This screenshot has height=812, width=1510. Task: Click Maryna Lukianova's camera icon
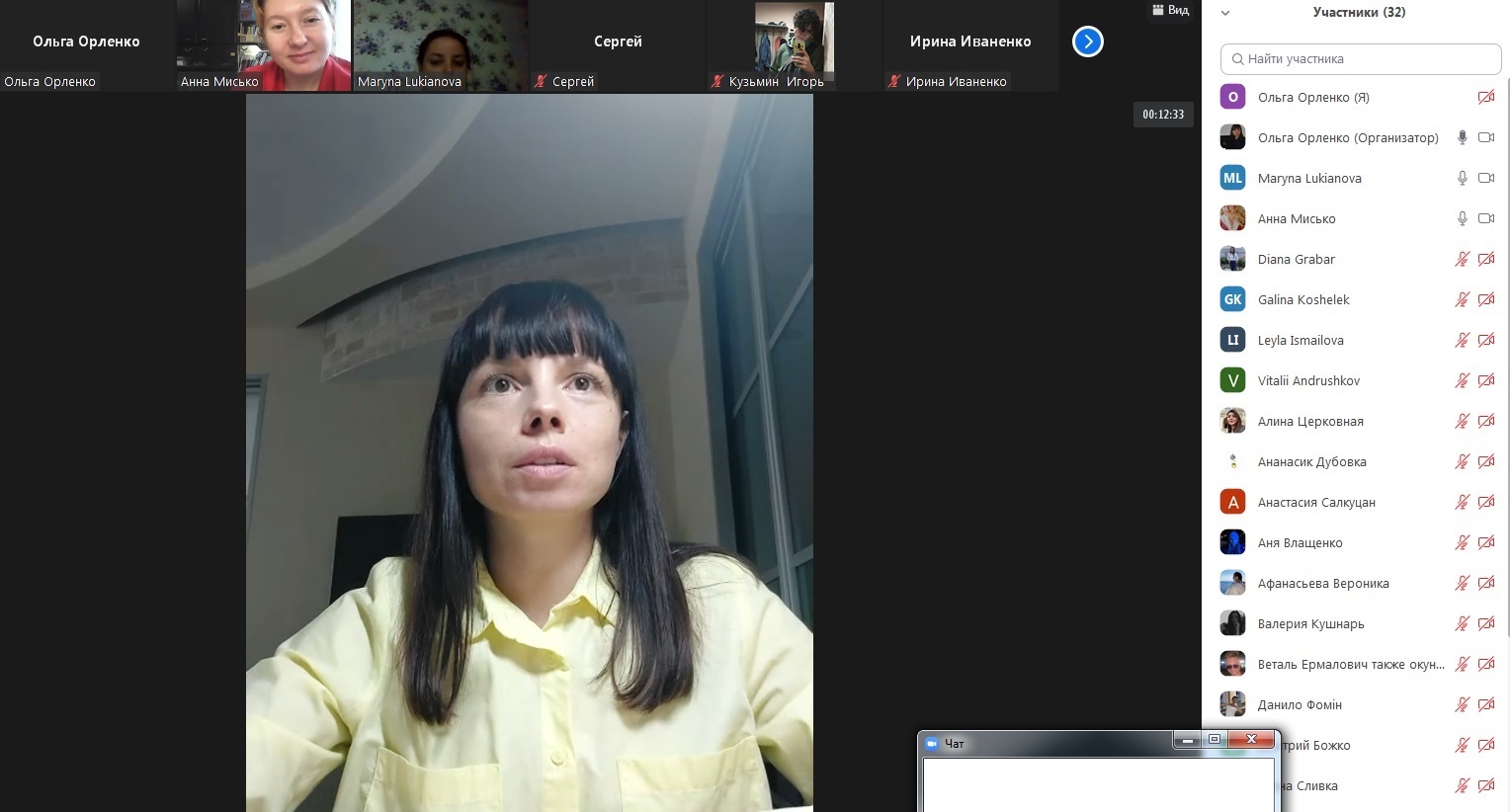coord(1485,178)
